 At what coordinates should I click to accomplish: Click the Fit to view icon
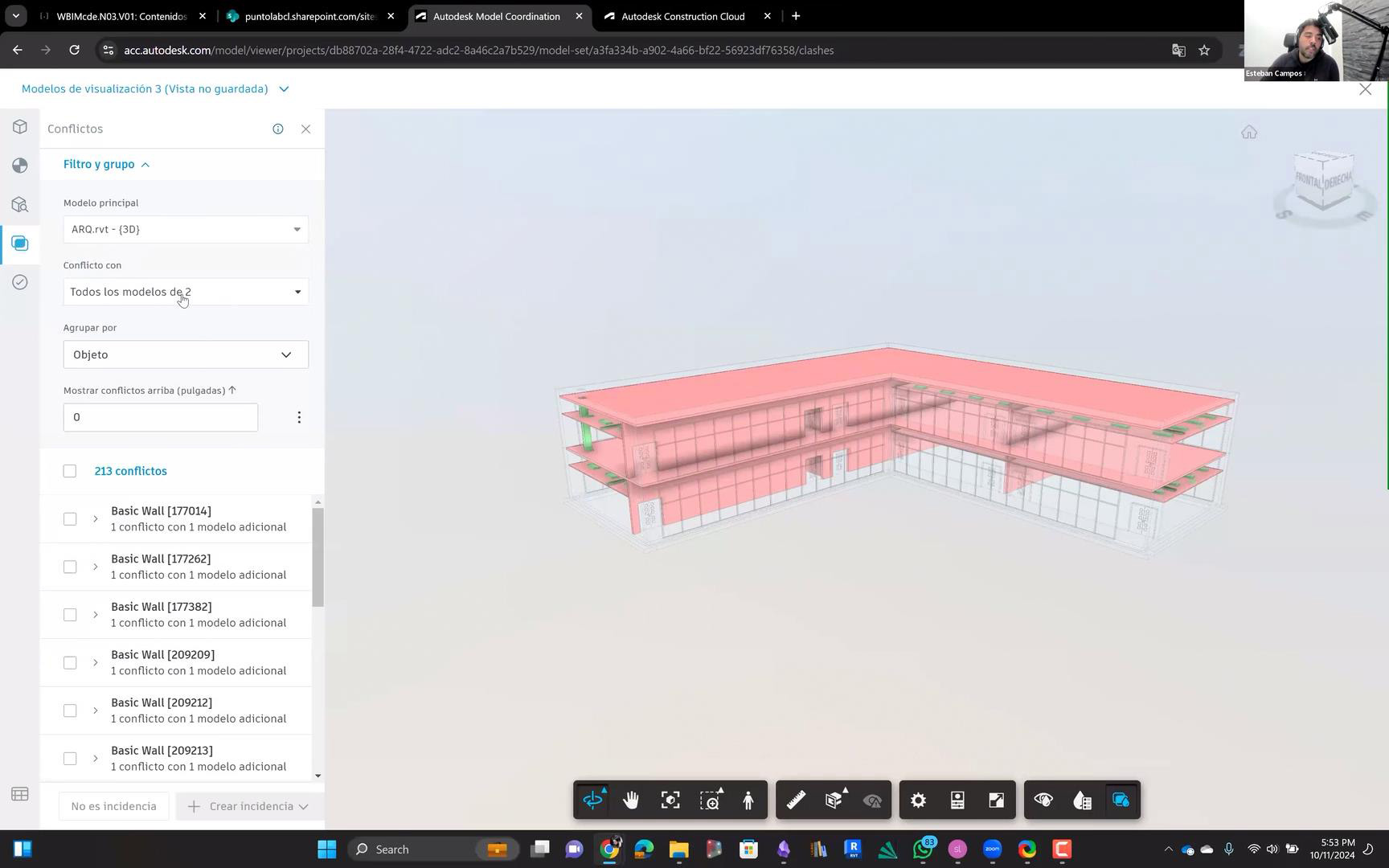point(670,800)
